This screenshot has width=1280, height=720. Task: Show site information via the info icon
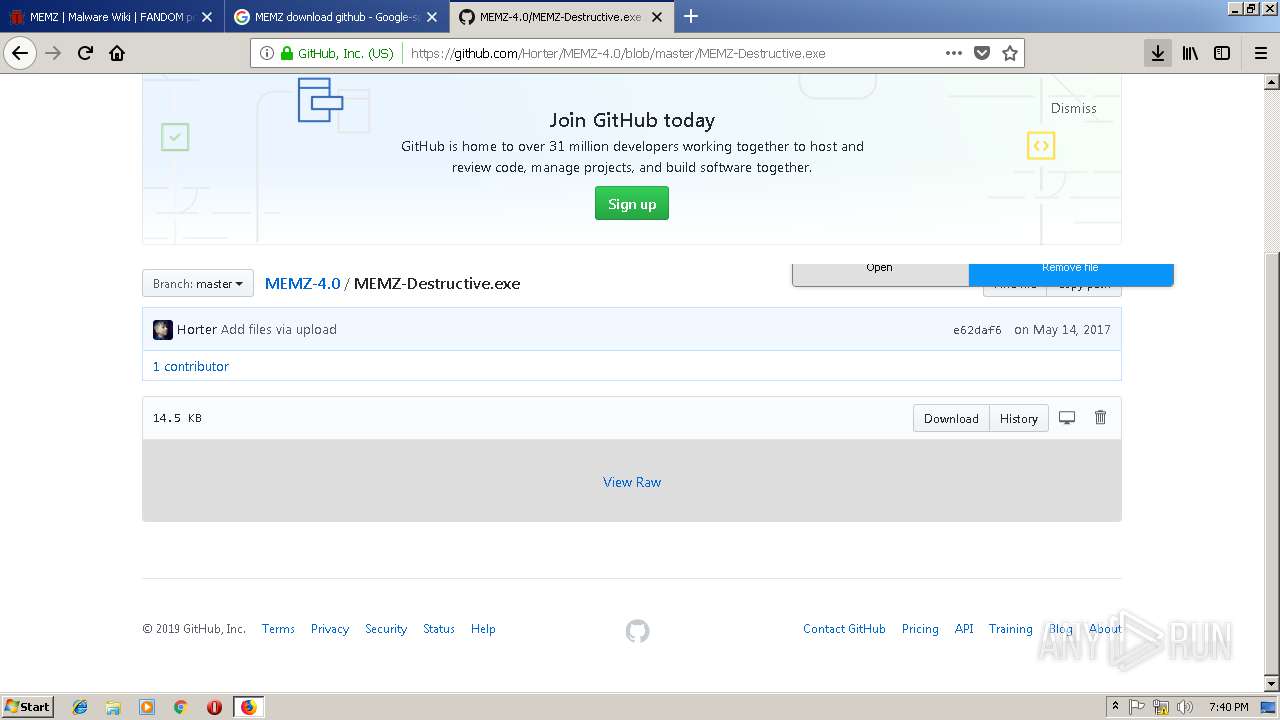click(x=266, y=53)
